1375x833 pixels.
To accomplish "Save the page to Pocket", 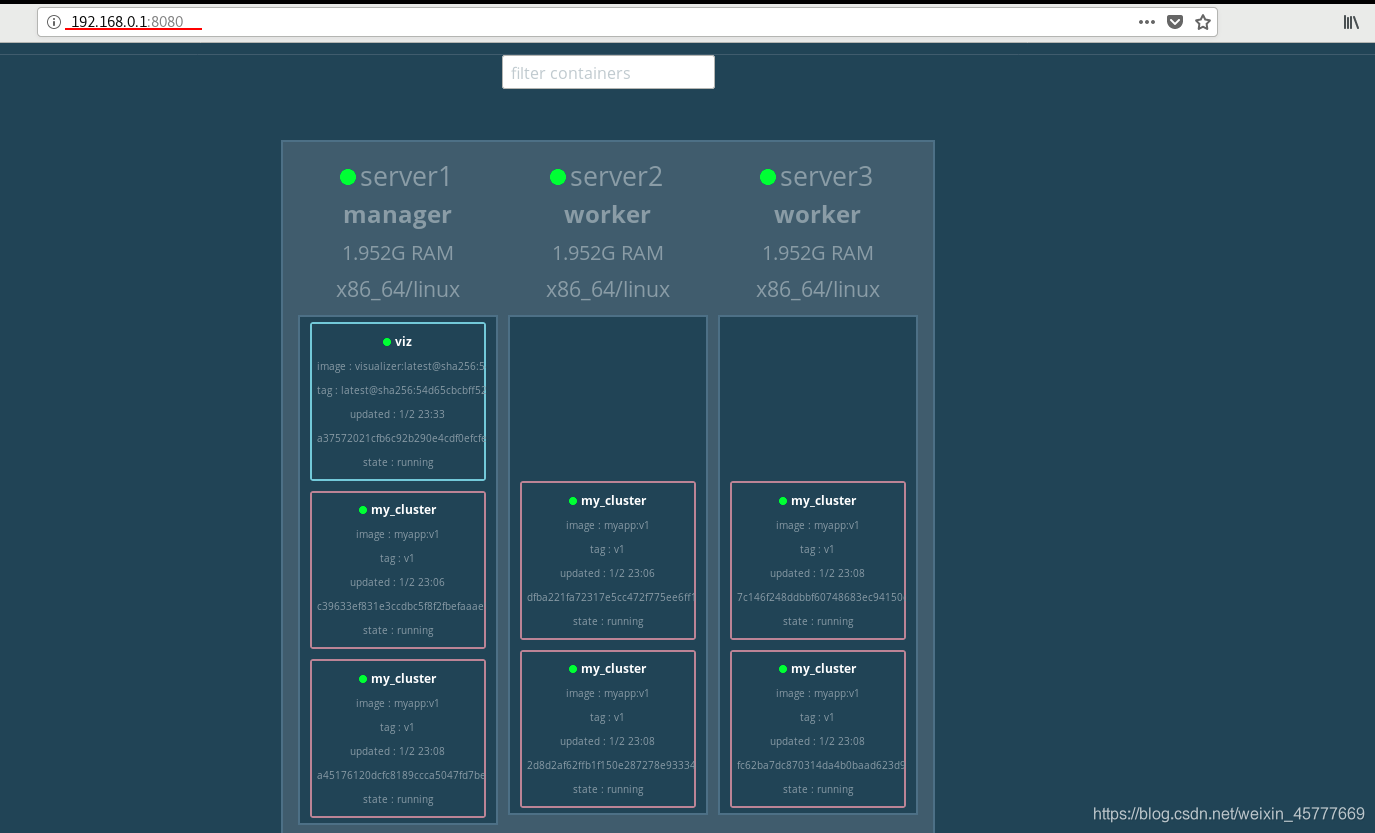I will pos(1175,22).
